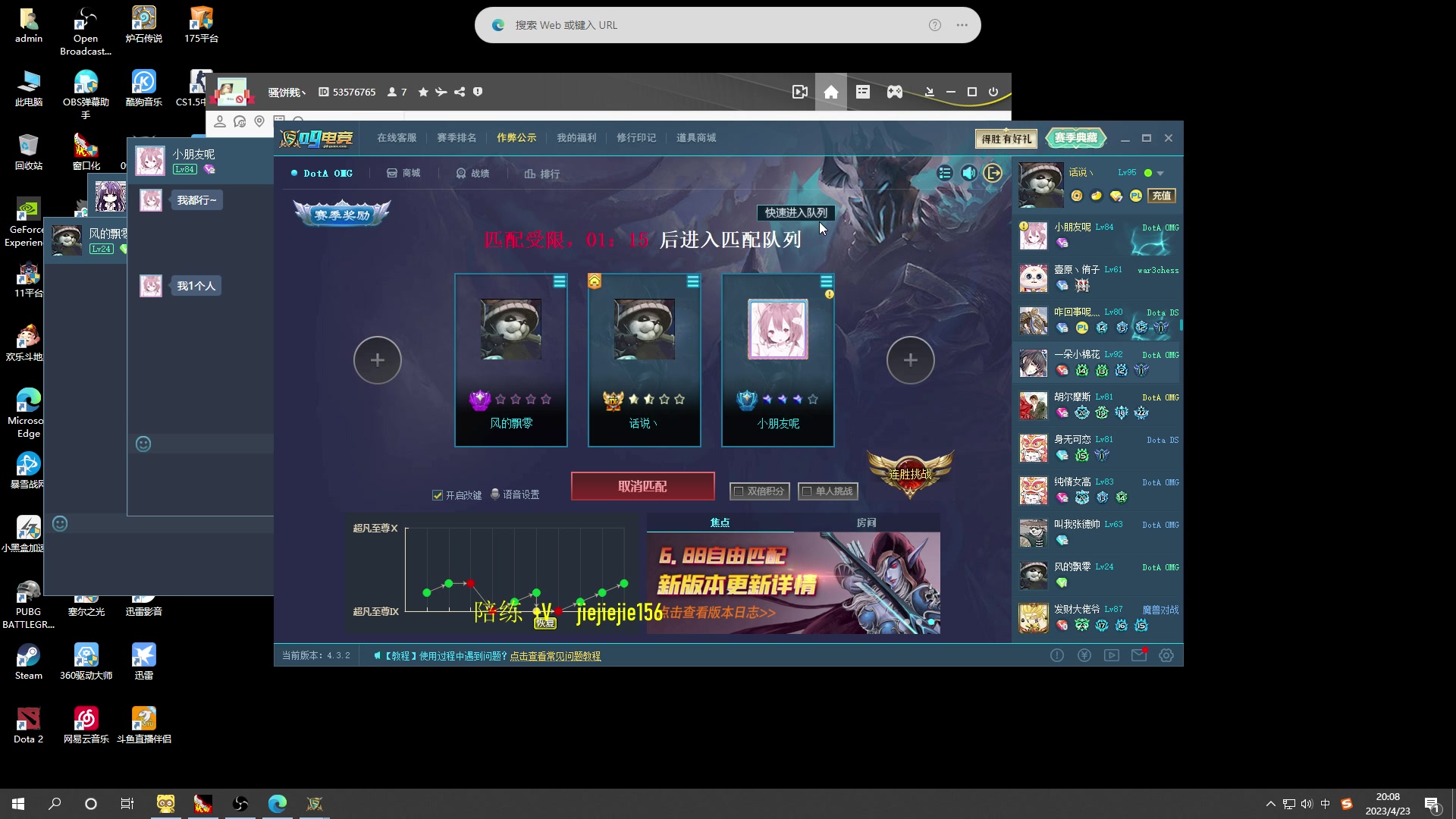Screen dimensions: 1456x819
Task: Click the gamepad icon in top toolbar
Action: pyautogui.click(x=895, y=92)
